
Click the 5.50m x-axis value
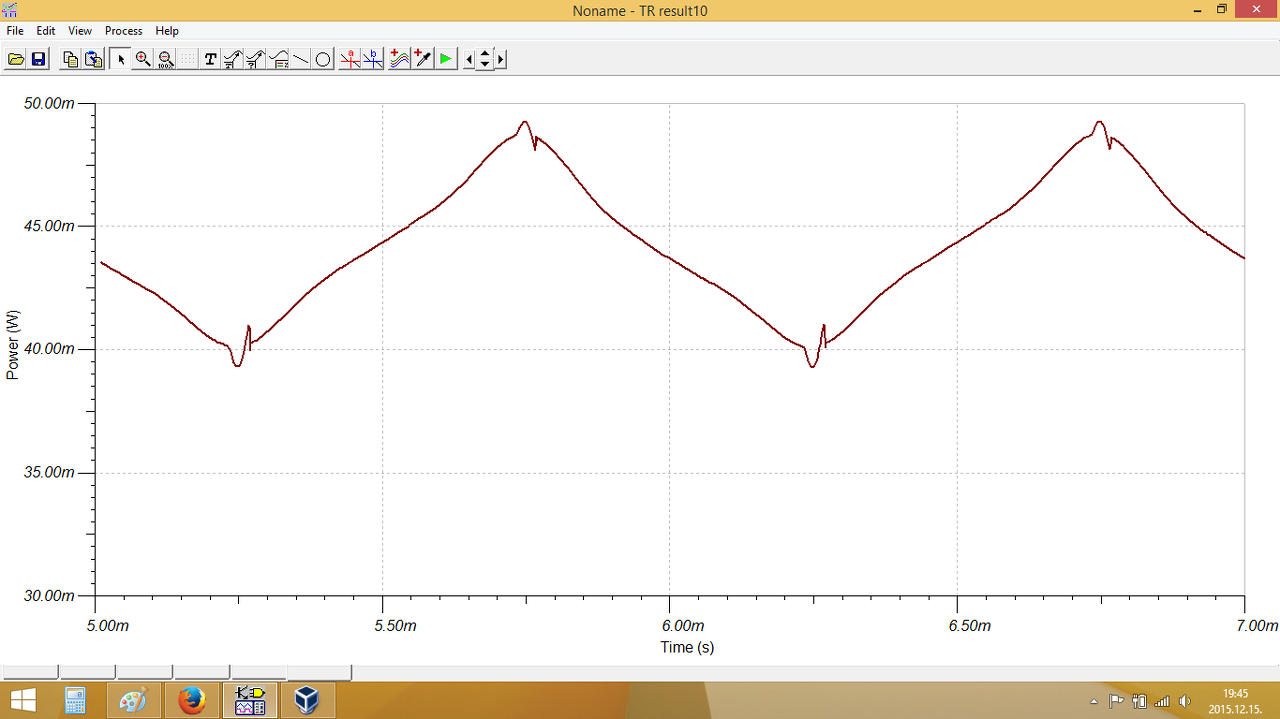pyautogui.click(x=394, y=626)
